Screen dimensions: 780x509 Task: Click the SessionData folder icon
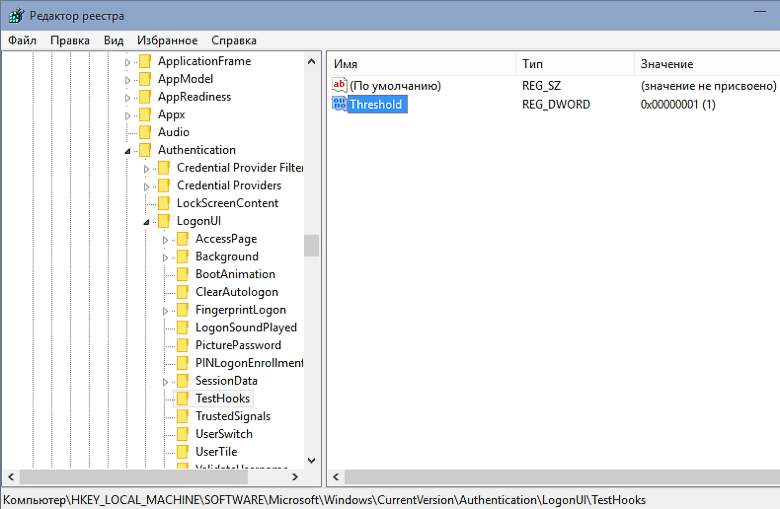tap(183, 381)
